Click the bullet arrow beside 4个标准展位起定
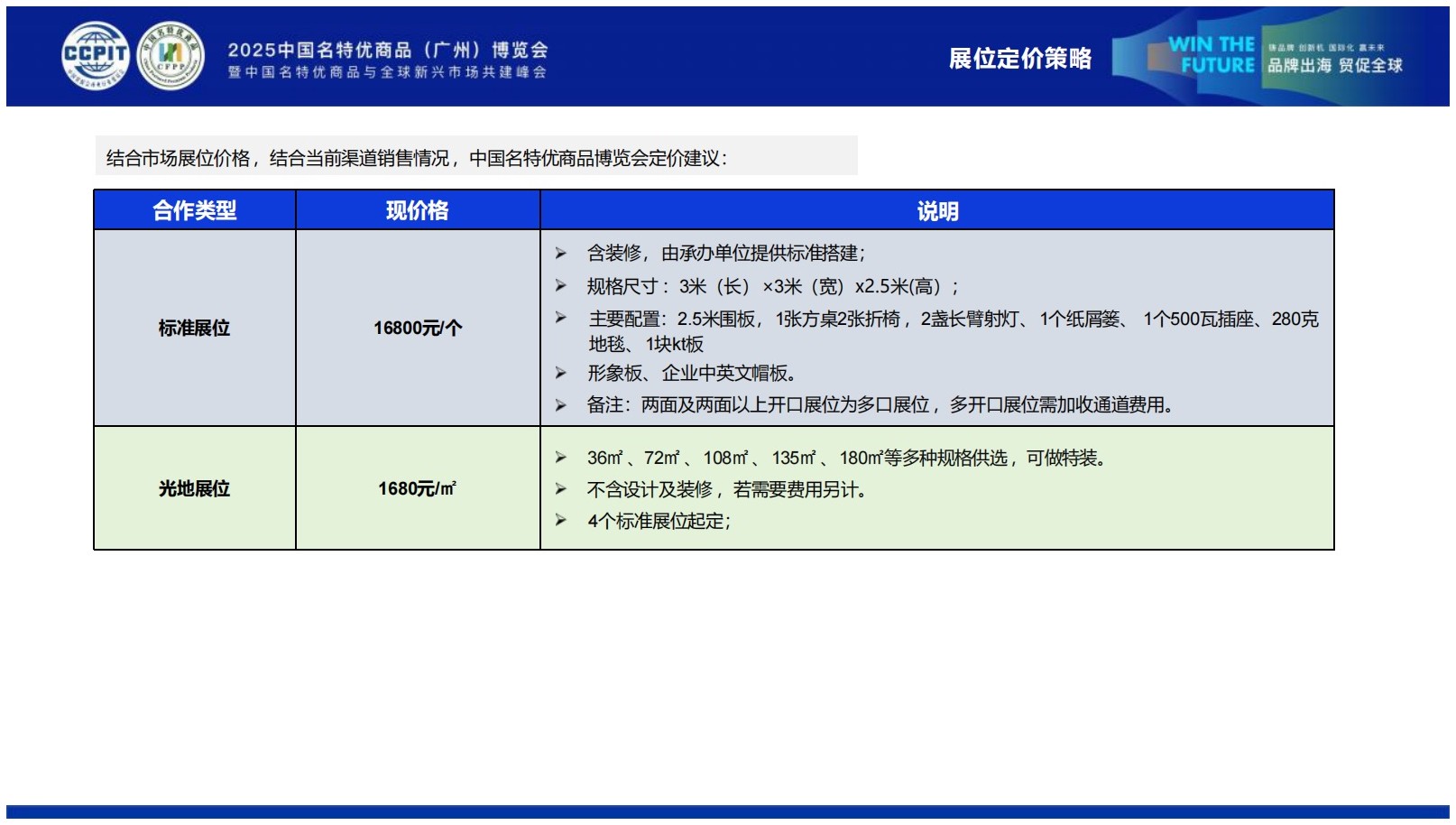The image size is (1456, 825). (x=560, y=521)
